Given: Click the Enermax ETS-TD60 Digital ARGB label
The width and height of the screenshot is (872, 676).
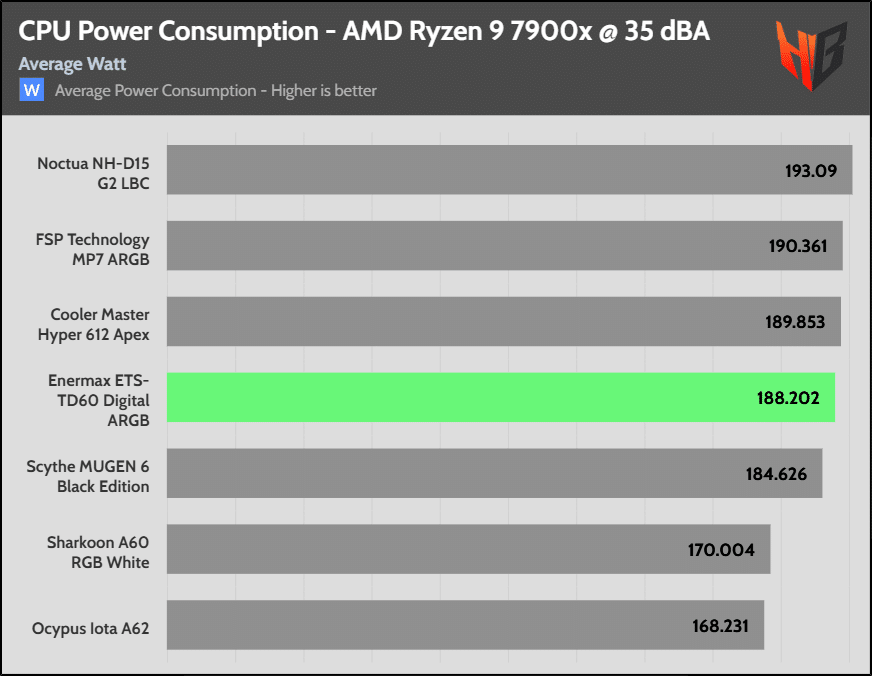Looking at the screenshot, I should (98, 400).
